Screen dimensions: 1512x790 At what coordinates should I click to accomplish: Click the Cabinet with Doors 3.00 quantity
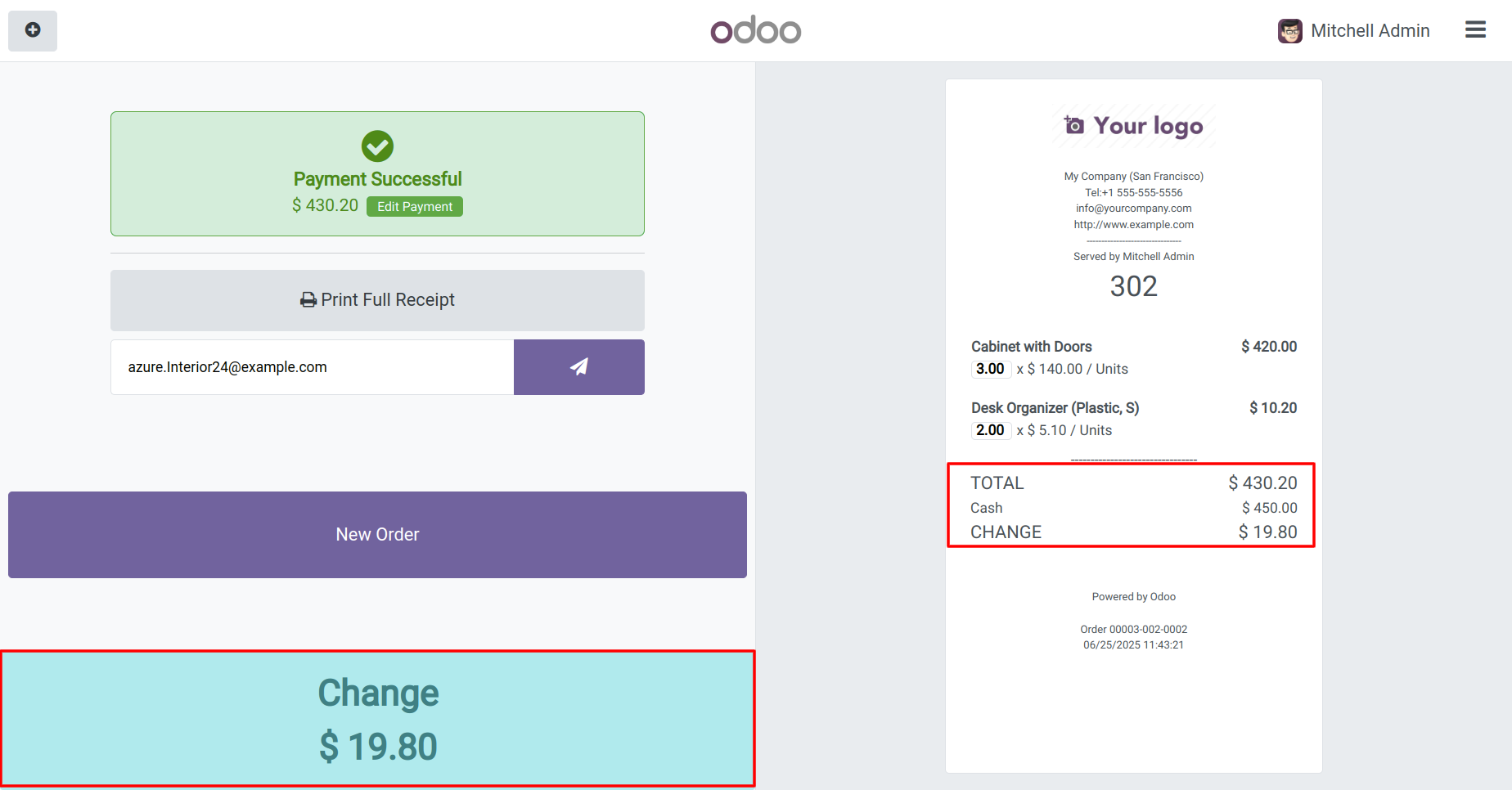tap(990, 369)
